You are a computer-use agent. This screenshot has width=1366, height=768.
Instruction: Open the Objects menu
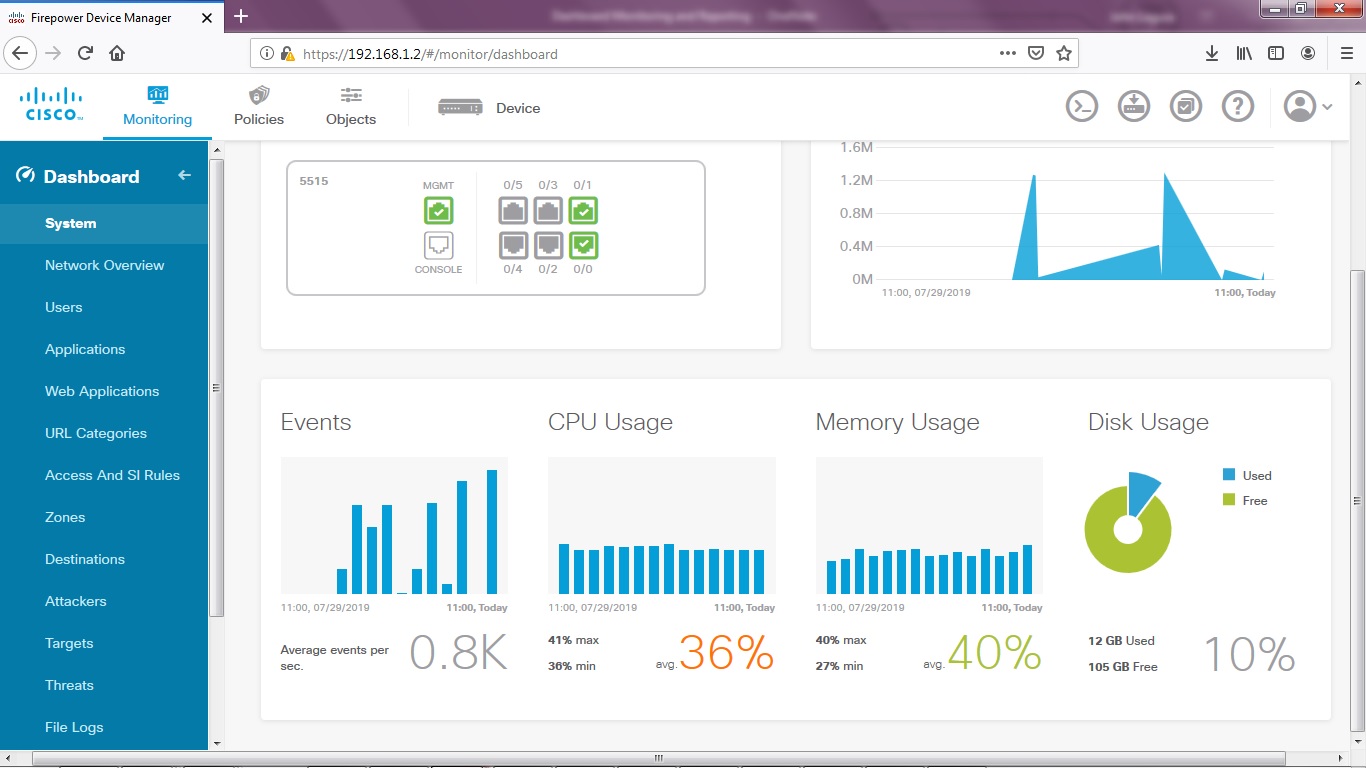[x=350, y=105]
